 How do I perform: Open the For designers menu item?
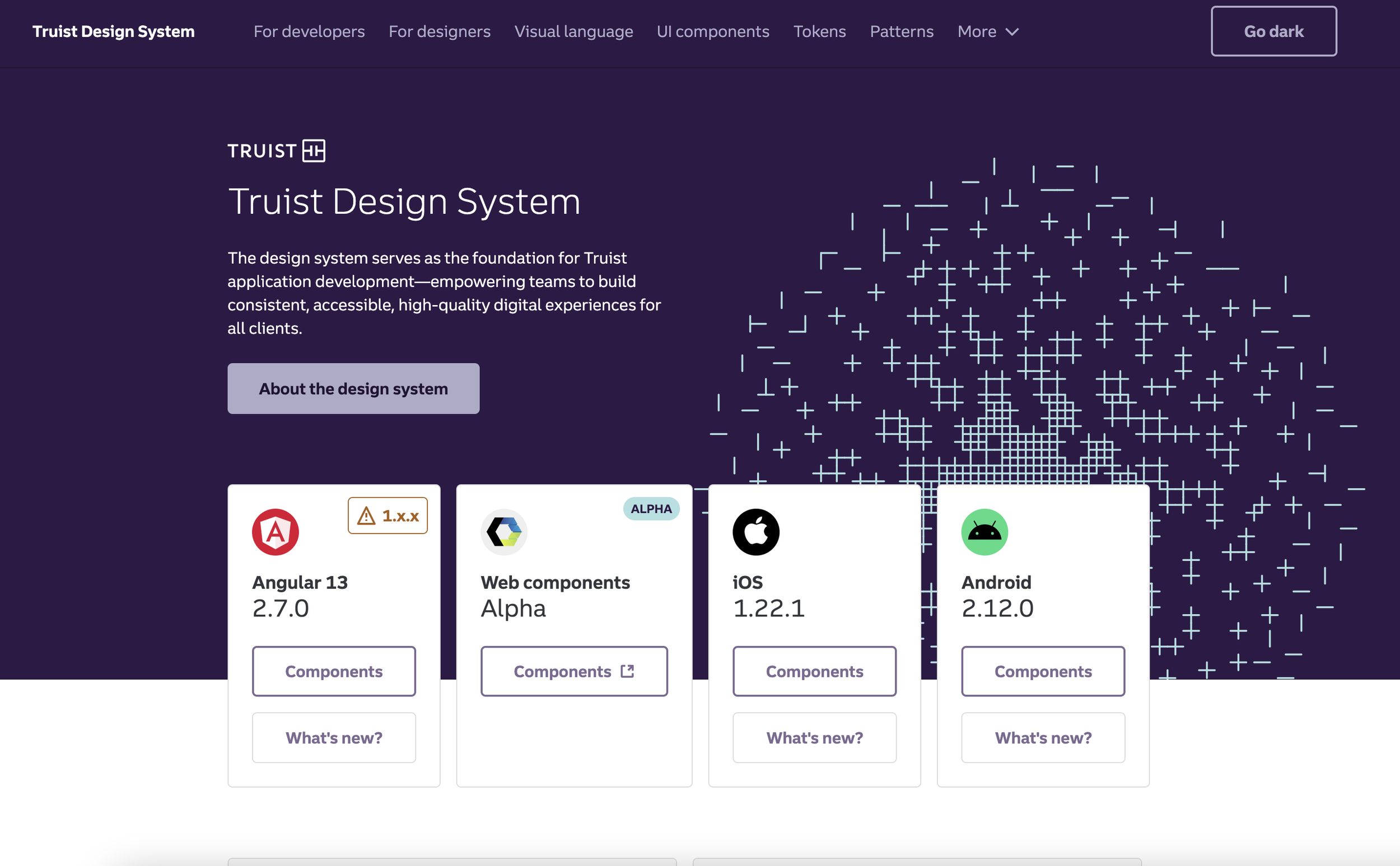tap(440, 31)
